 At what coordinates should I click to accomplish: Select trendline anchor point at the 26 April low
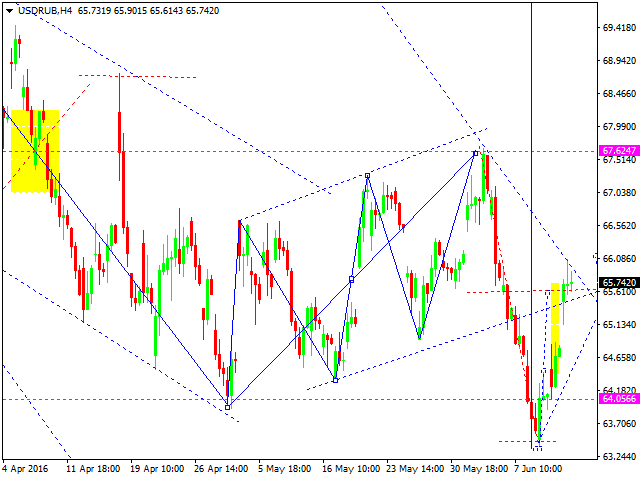click(x=227, y=407)
